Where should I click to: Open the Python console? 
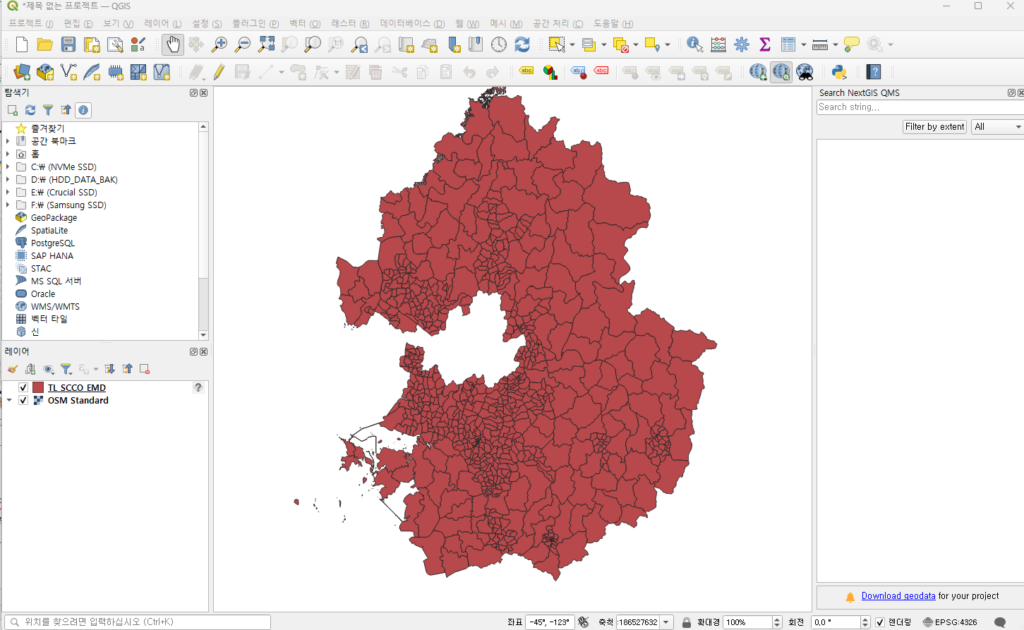(x=840, y=71)
